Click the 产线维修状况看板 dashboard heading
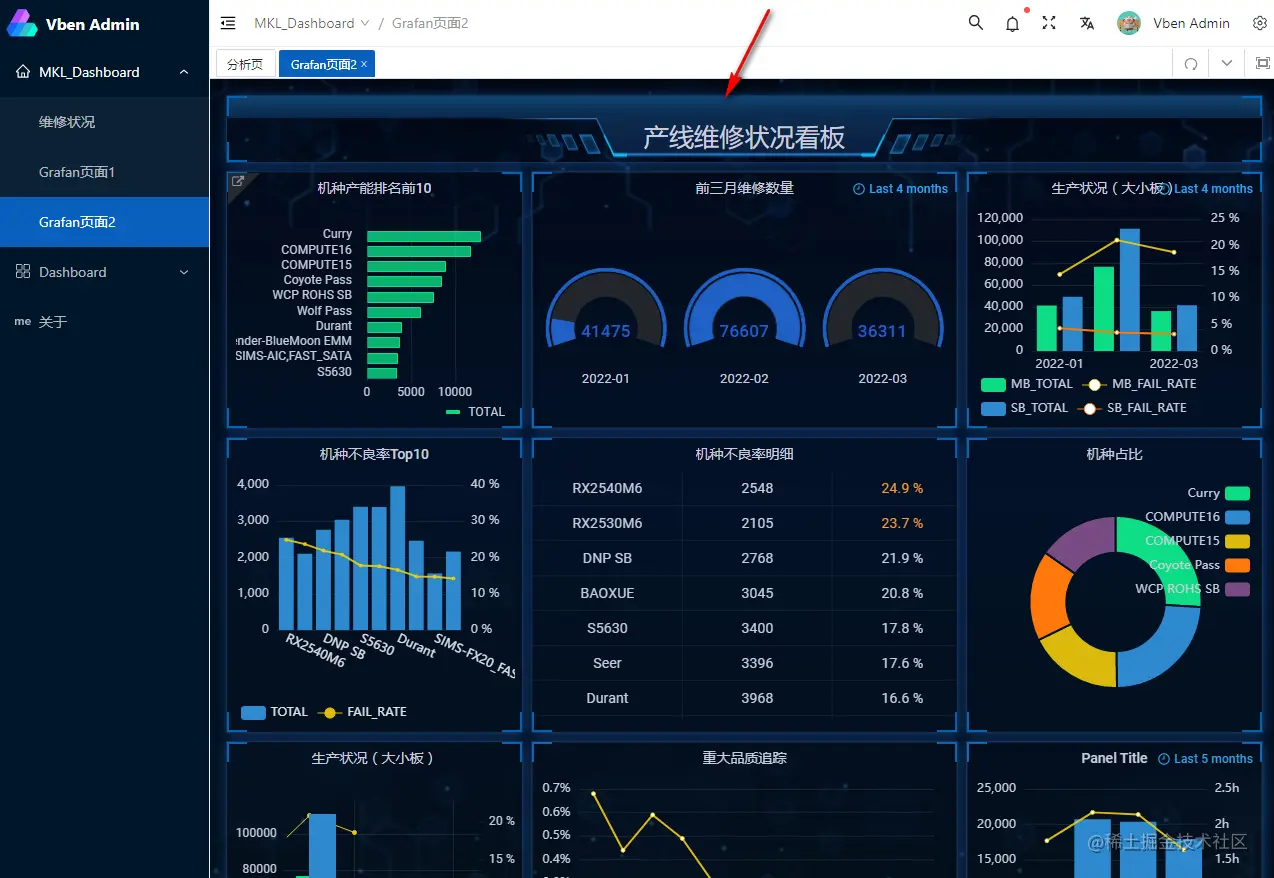This screenshot has height=878, width=1274. coord(744,138)
